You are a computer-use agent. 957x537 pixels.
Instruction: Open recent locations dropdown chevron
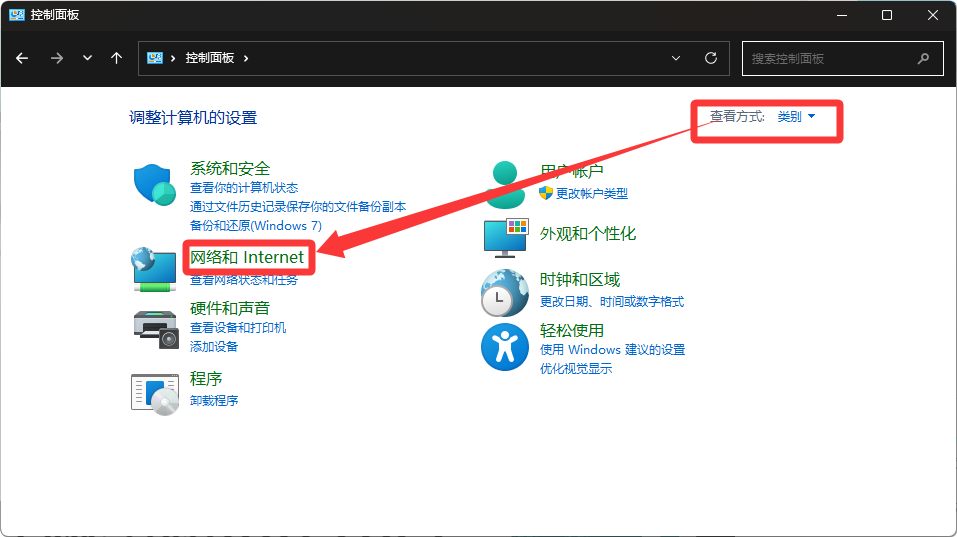88,58
